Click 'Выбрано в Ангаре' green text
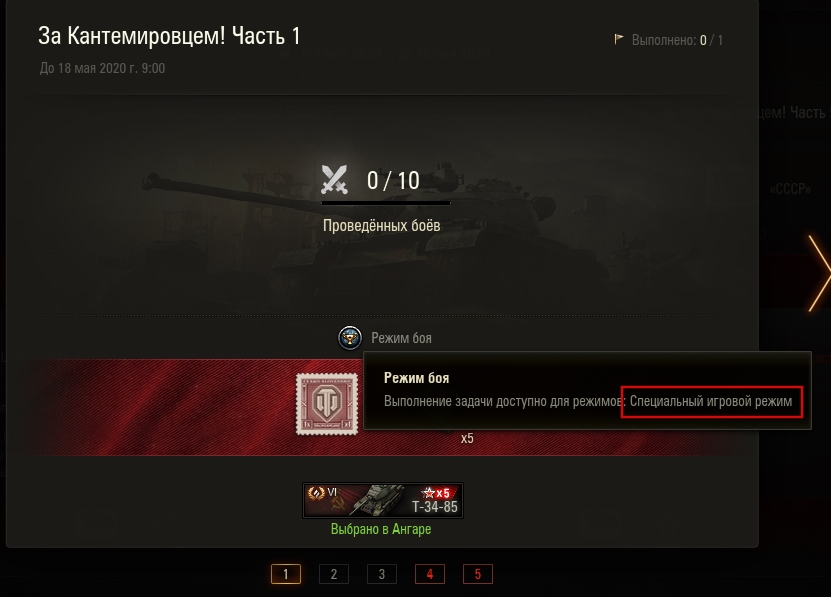The image size is (831, 597). [x=381, y=529]
